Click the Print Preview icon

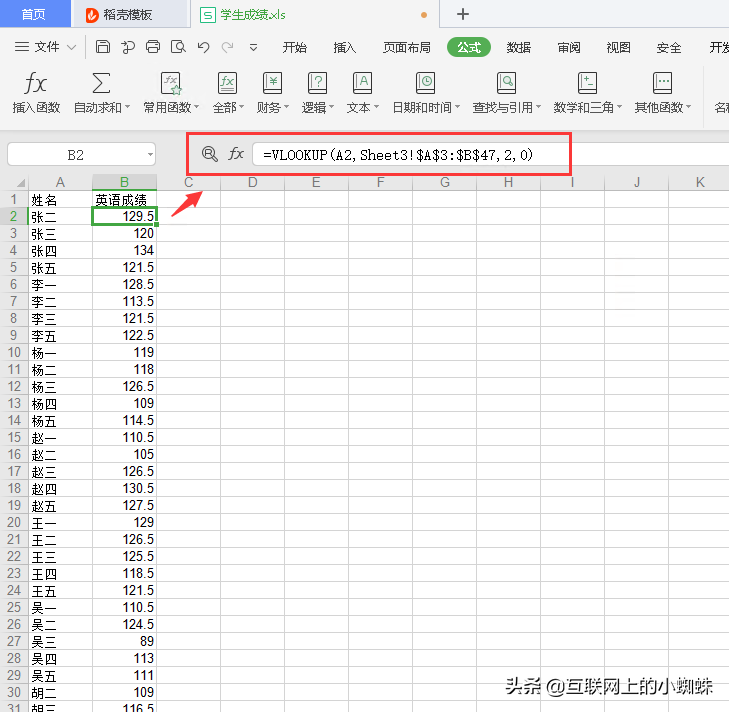(x=178, y=47)
